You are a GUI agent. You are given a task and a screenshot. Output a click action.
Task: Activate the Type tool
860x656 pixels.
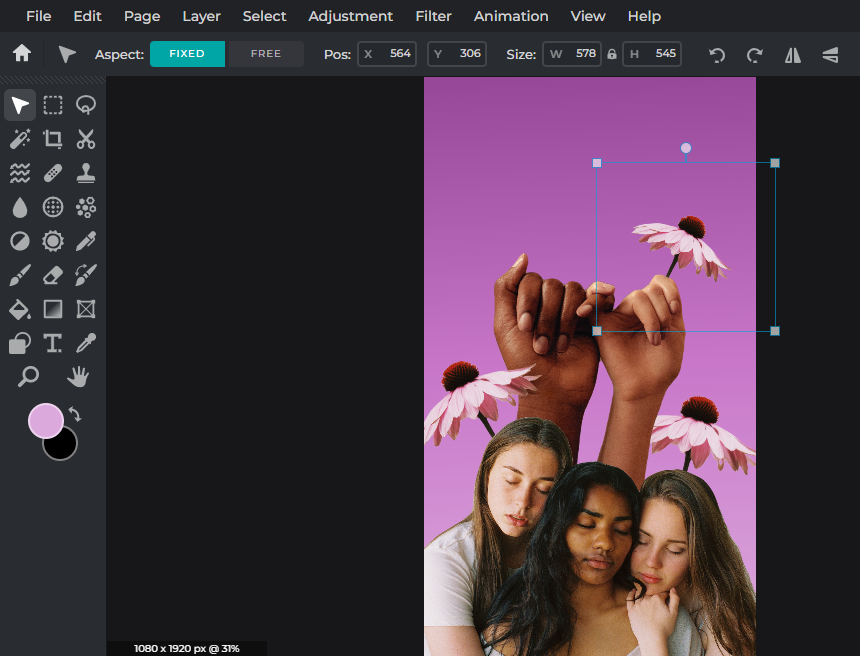pyautogui.click(x=53, y=343)
